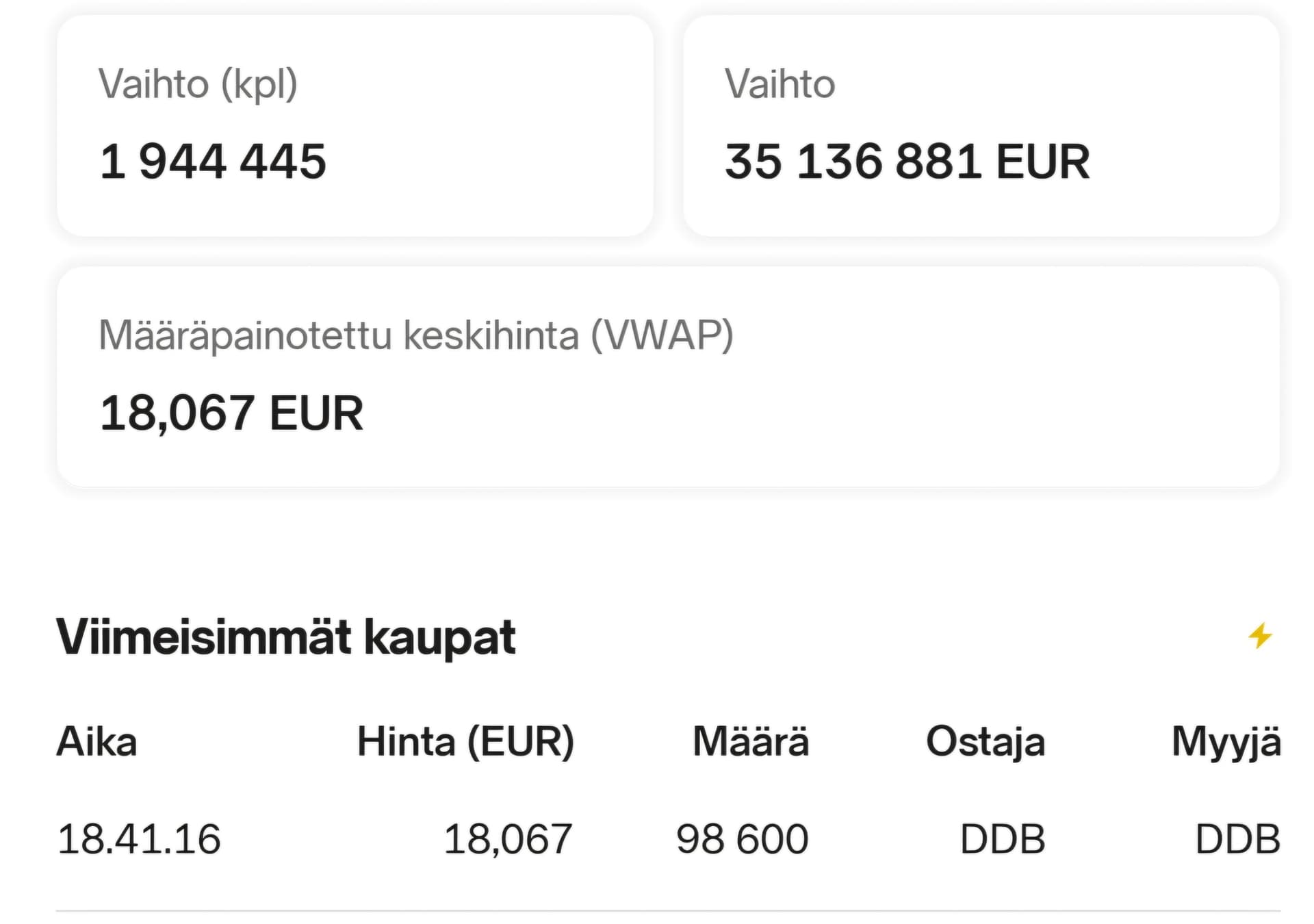Click the EUR unit in VWAP card
Screen dimensions: 1314x924
tap(316, 413)
